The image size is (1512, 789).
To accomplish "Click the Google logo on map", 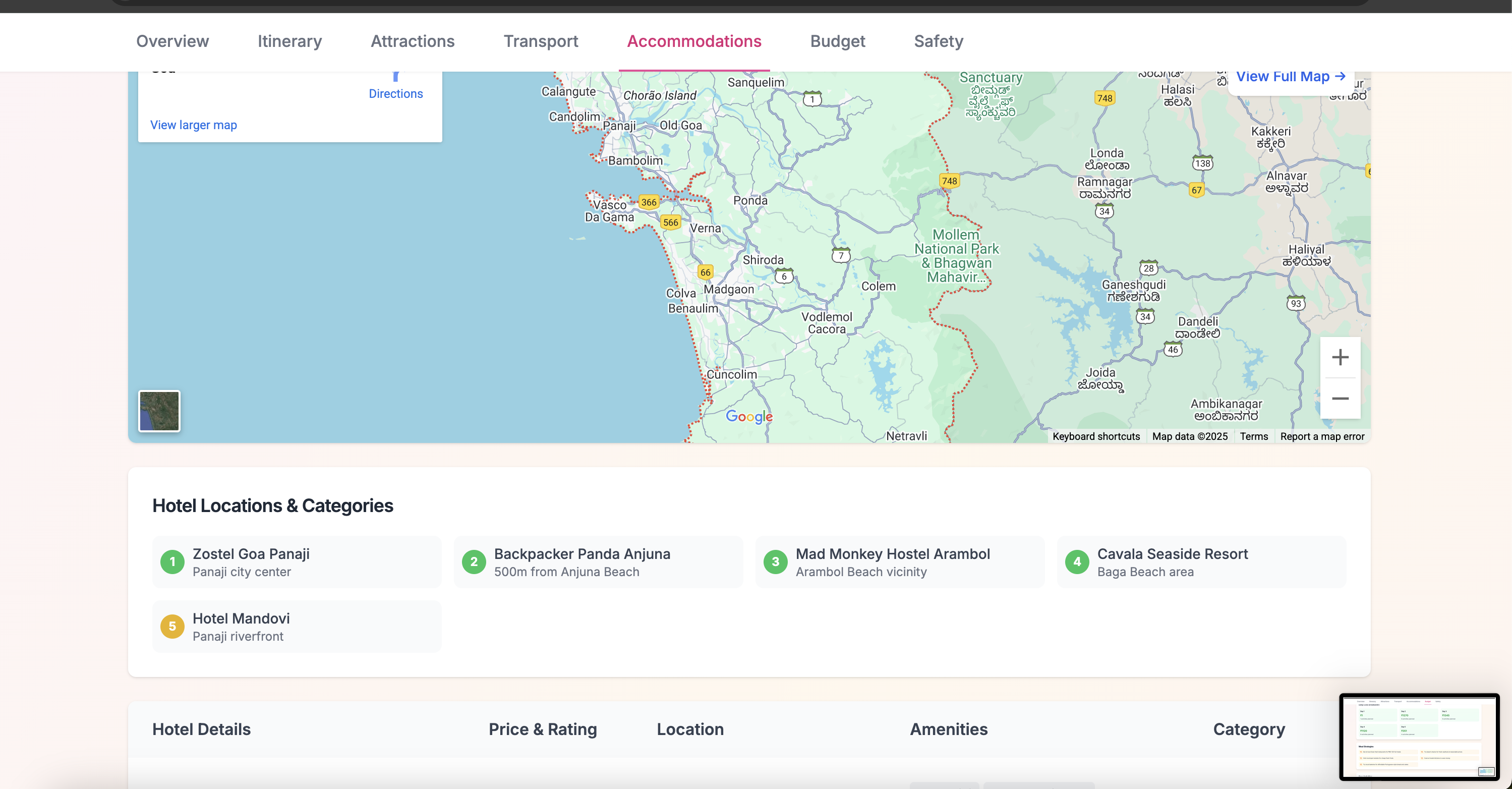I will tap(748, 416).
